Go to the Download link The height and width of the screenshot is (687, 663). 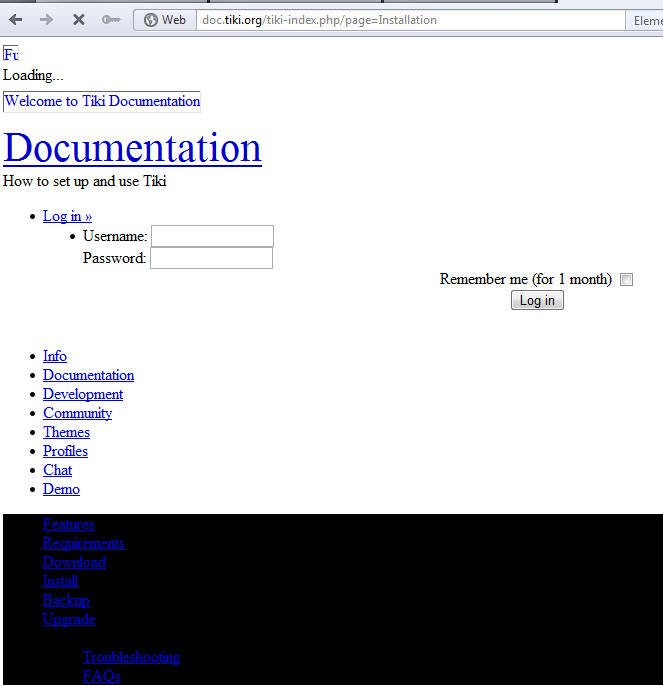(x=74, y=562)
